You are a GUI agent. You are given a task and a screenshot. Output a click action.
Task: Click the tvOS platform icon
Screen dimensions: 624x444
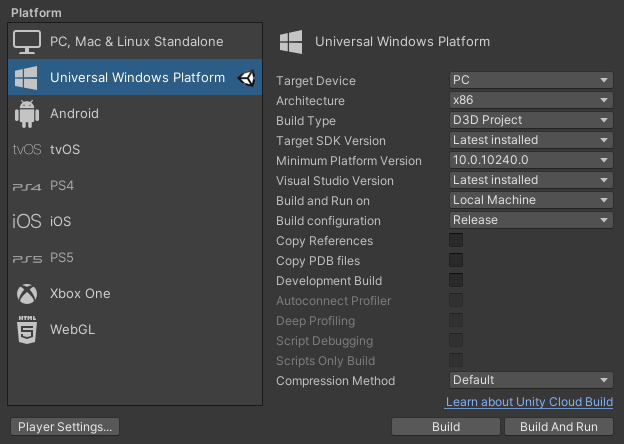pyautogui.click(x=27, y=150)
